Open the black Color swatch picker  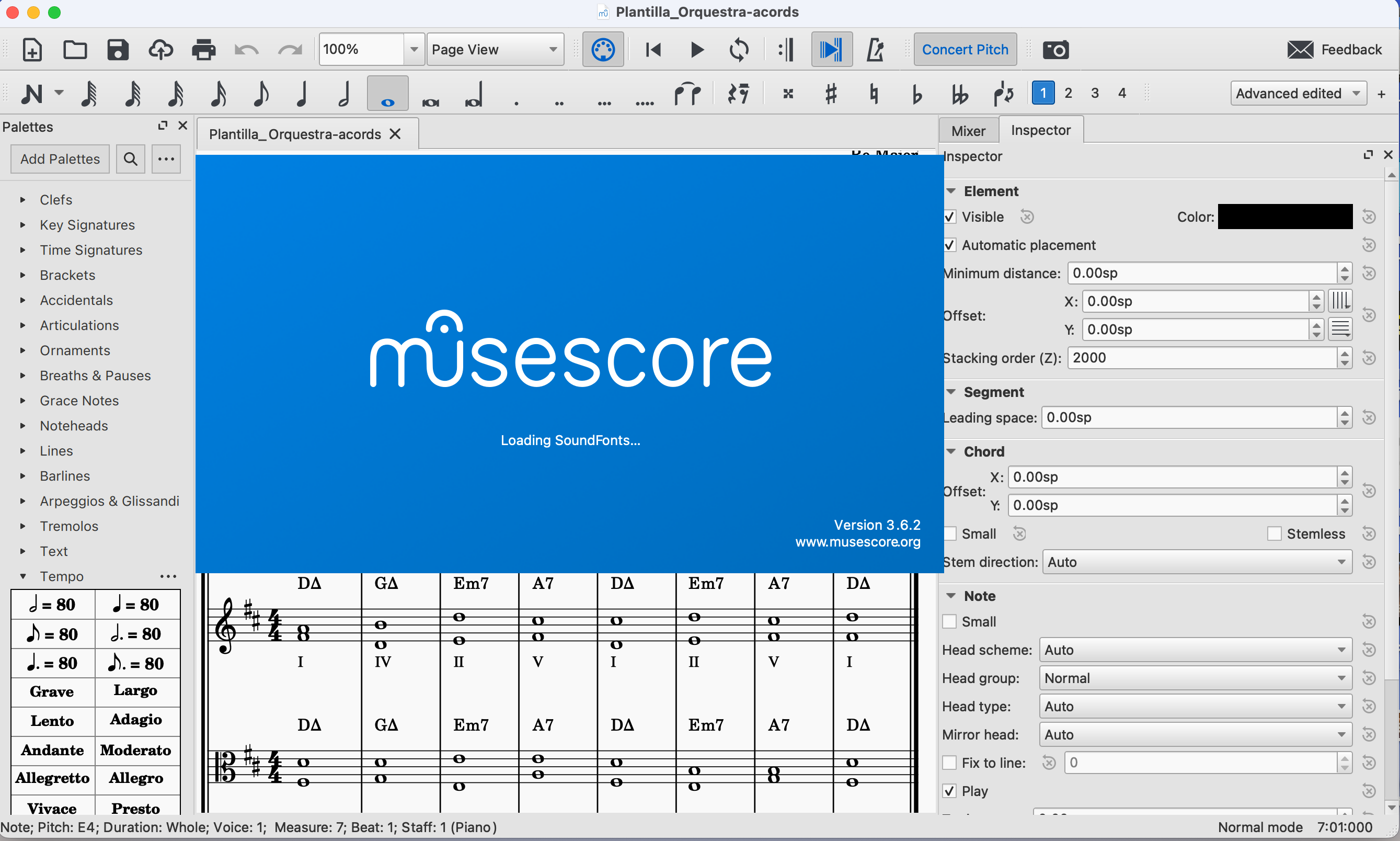click(1284, 217)
